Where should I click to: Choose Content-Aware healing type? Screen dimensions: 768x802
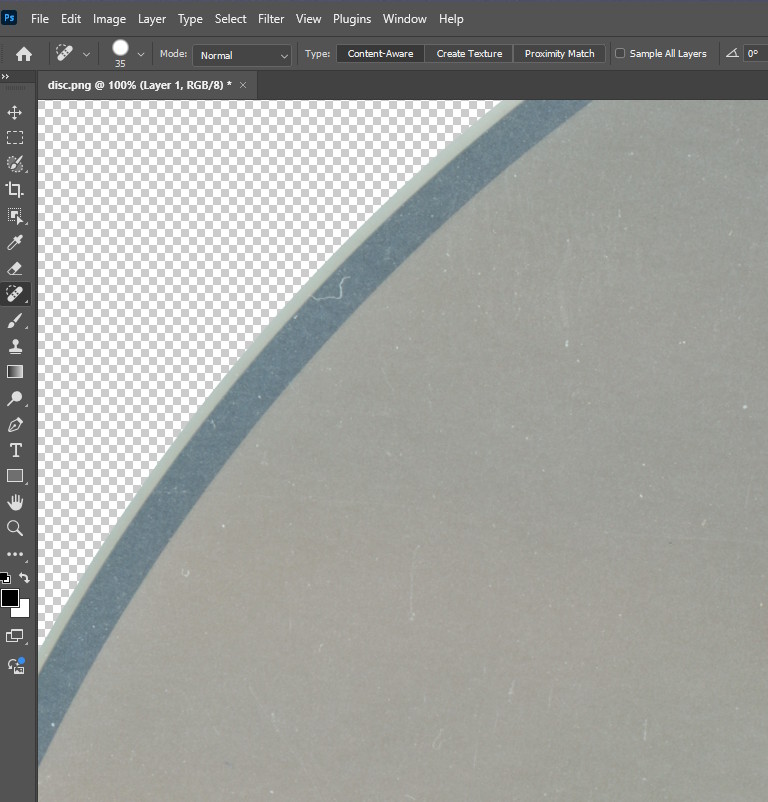[381, 54]
